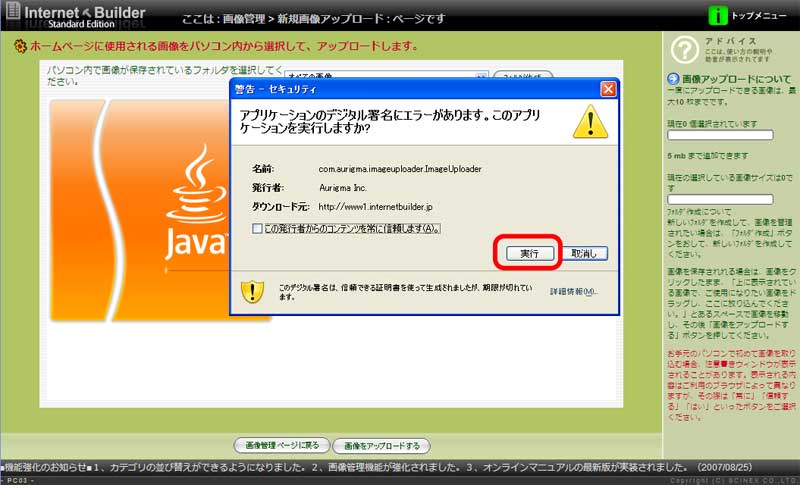Click the gear icon beside the red instruction

(19, 46)
